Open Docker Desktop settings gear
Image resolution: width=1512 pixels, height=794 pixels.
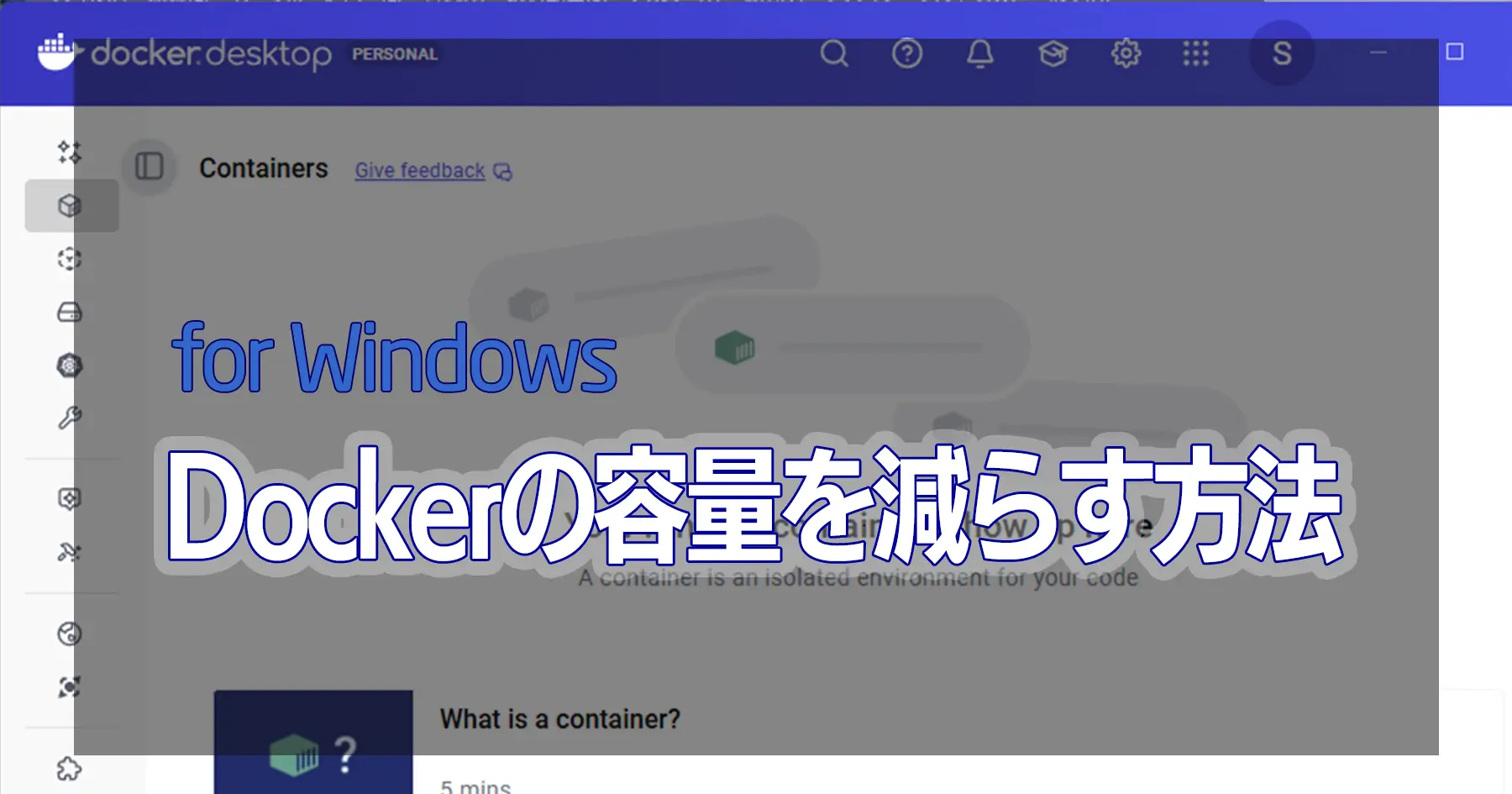pos(1126,54)
